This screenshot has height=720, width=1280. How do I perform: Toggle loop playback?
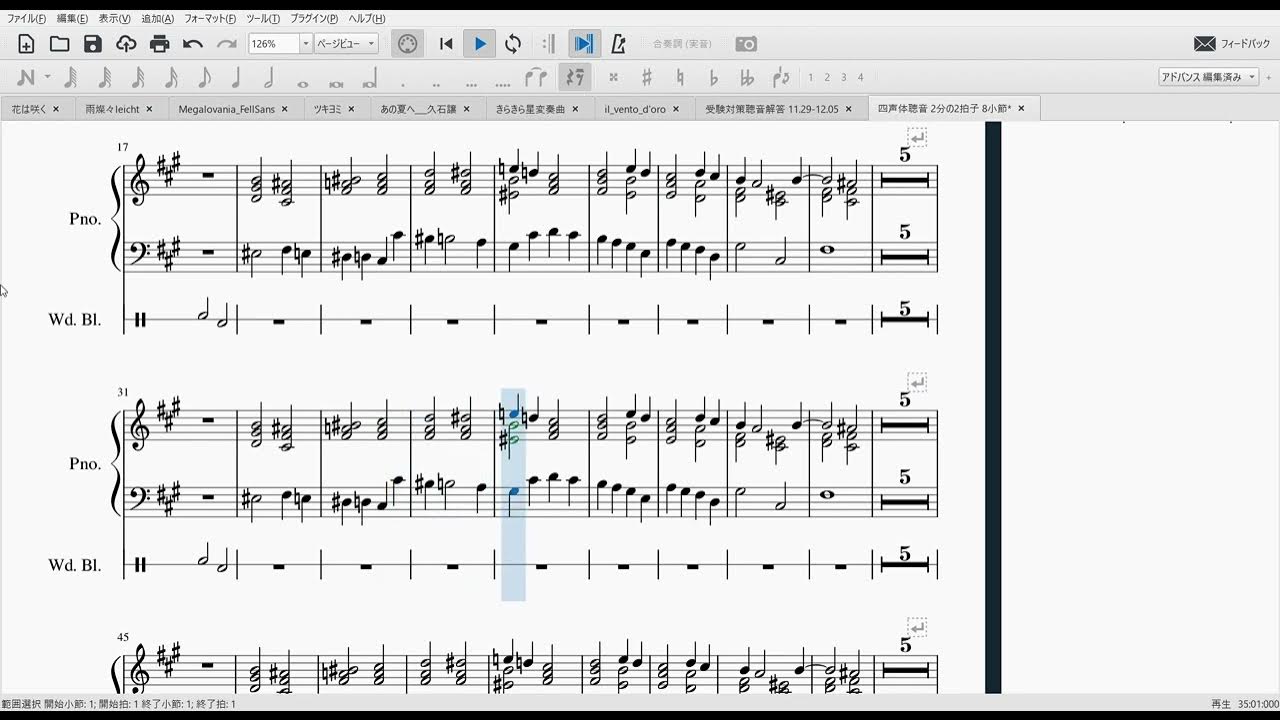click(513, 44)
